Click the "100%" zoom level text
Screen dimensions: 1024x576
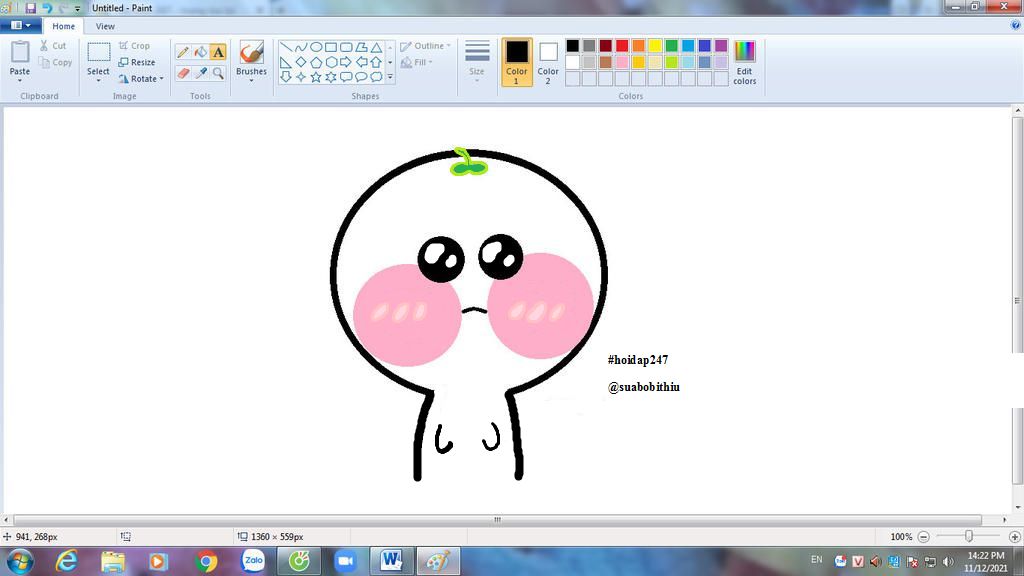(x=901, y=537)
